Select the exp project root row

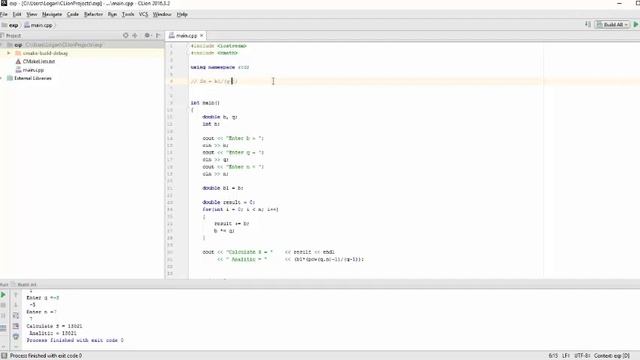(82, 45)
